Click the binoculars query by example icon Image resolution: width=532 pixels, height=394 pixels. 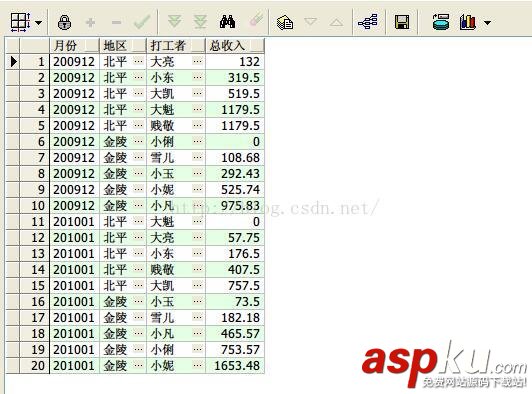(227, 22)
